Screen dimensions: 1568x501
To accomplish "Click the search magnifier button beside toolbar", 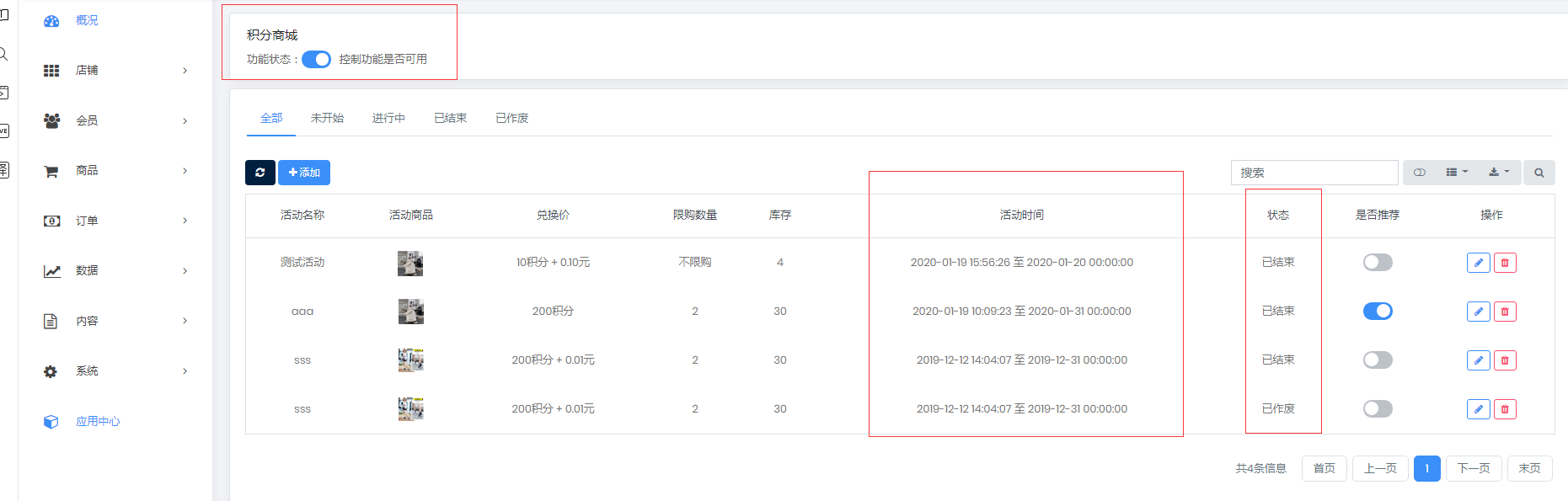I will point(1539,173).
